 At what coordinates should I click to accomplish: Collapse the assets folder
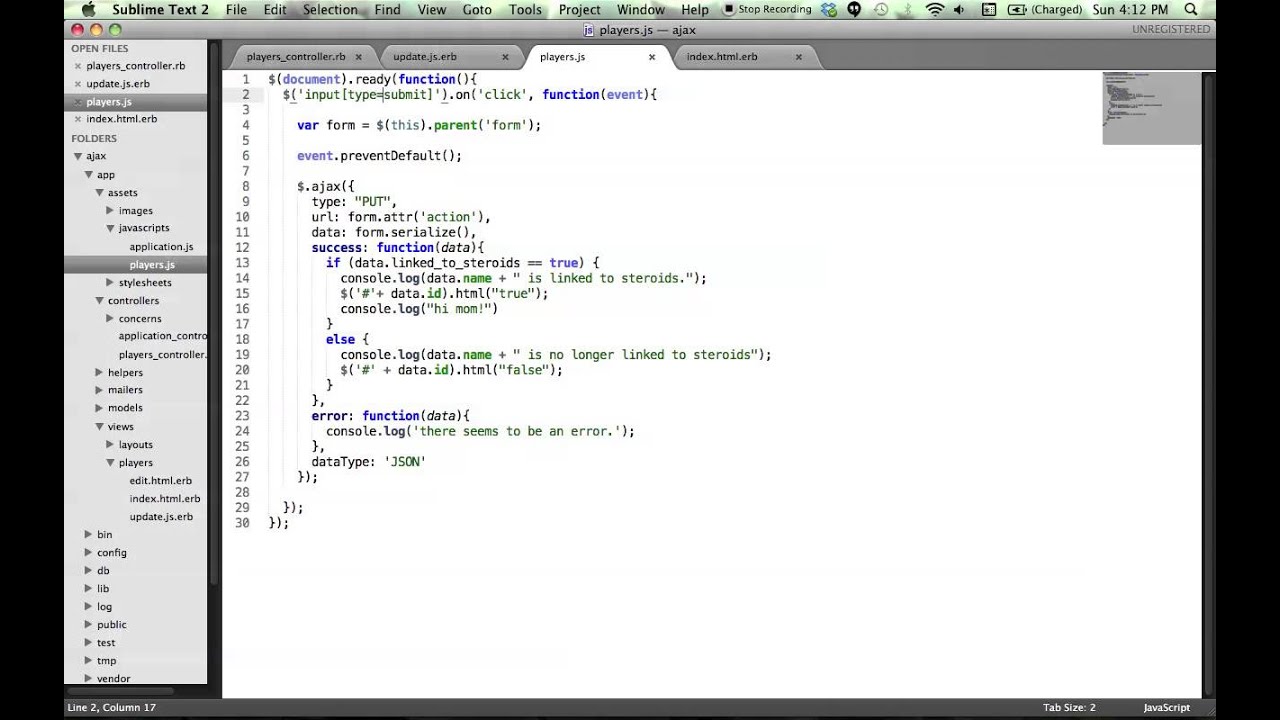(x=99, y=192)
